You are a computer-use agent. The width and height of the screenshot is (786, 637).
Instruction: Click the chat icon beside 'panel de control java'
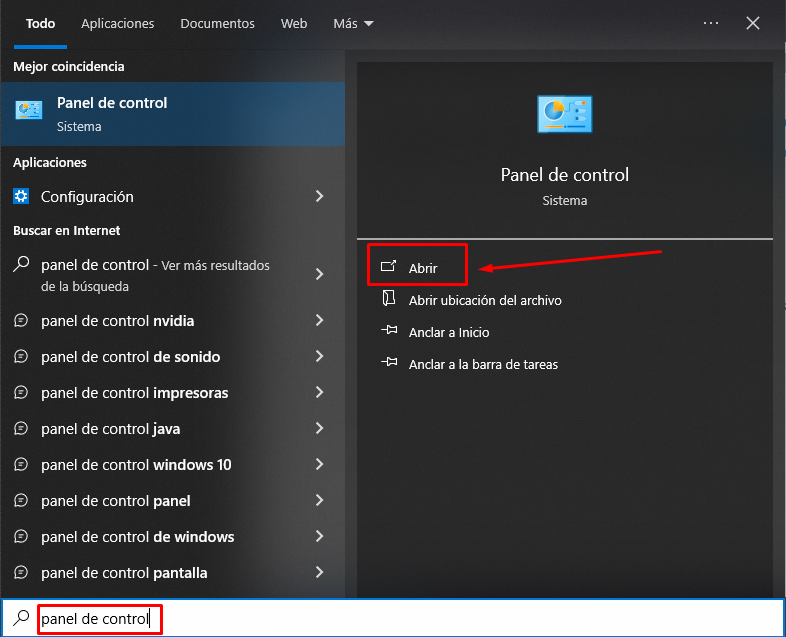(x=21, y=429)
